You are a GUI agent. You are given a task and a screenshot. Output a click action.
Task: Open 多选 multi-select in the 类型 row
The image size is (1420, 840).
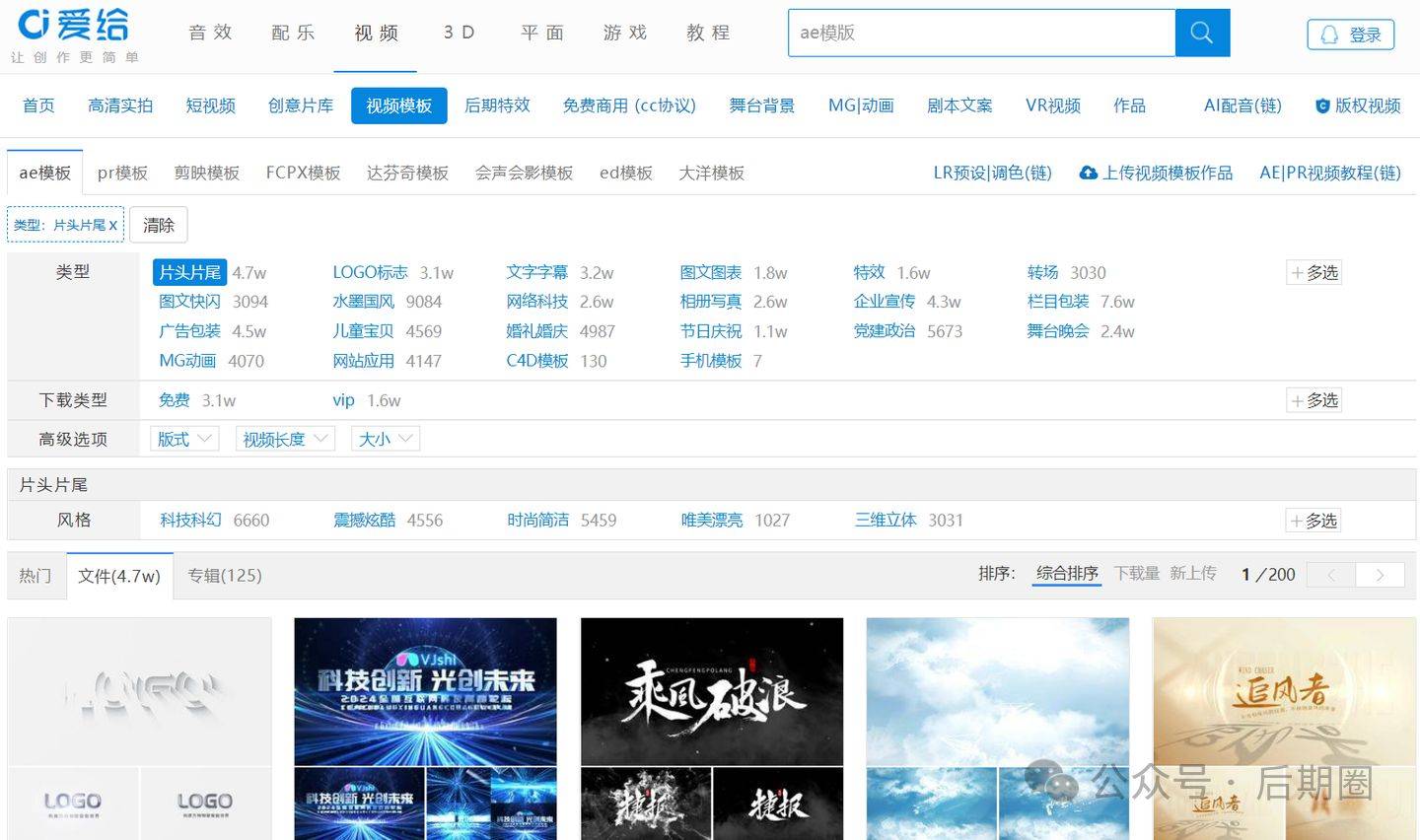(1313, 272)
